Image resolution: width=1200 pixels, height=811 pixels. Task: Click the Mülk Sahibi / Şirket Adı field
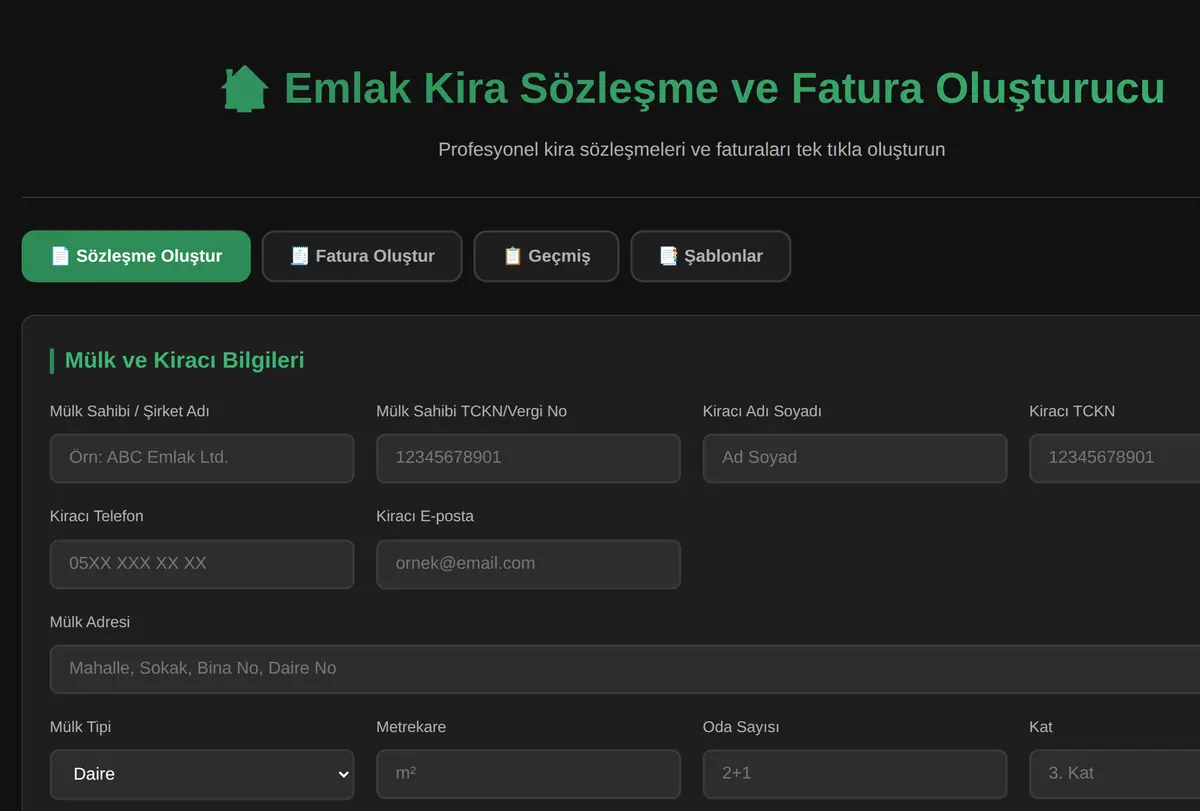202,458
